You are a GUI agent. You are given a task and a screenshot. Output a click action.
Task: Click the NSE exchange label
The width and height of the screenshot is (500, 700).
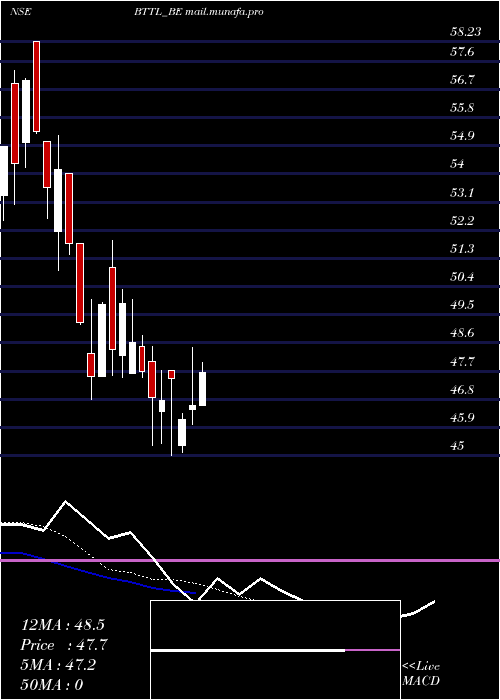[x=21, y=12]
